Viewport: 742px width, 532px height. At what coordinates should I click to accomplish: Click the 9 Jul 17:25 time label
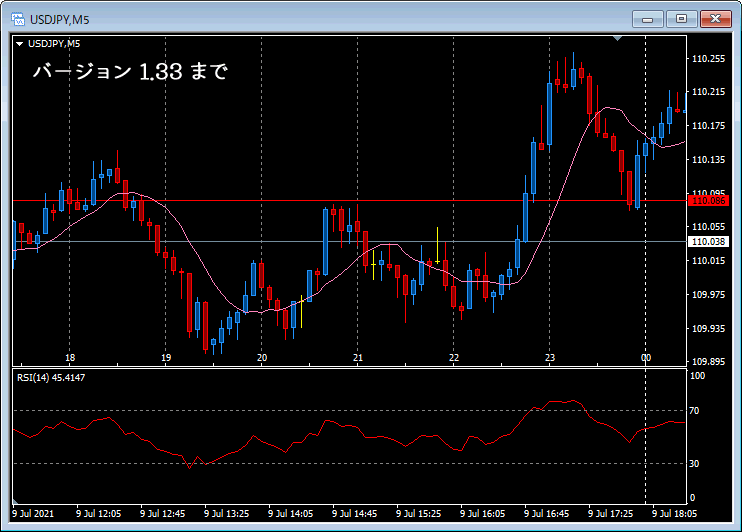click(x=610, y=514)
